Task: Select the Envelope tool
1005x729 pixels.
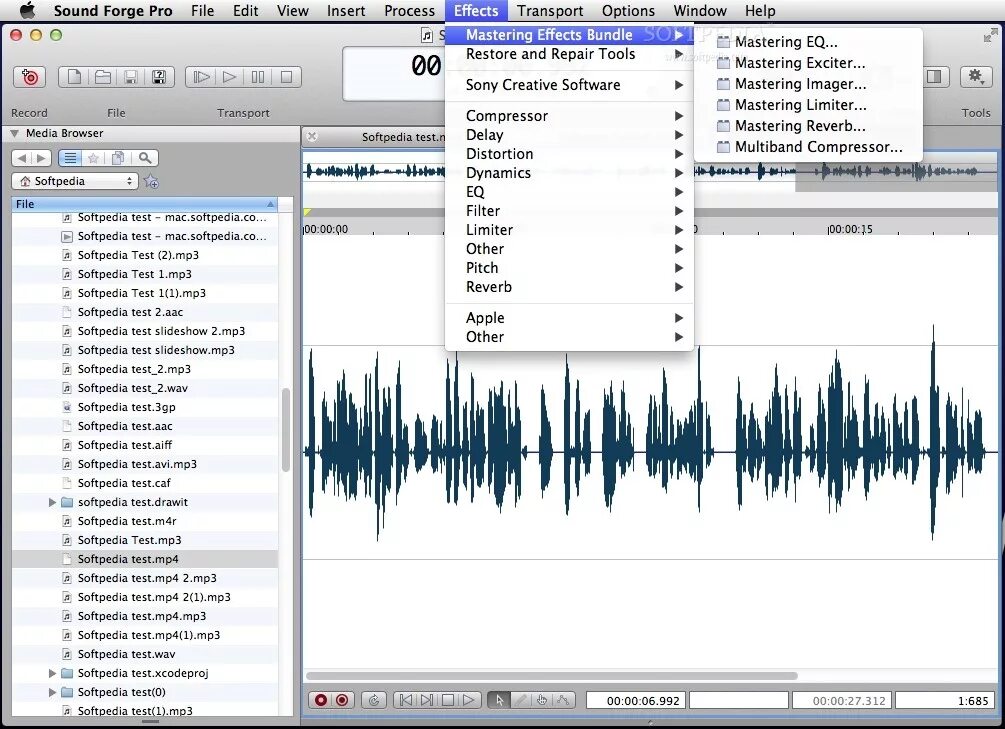Action: pyautogui.click(x=563, y=700)
